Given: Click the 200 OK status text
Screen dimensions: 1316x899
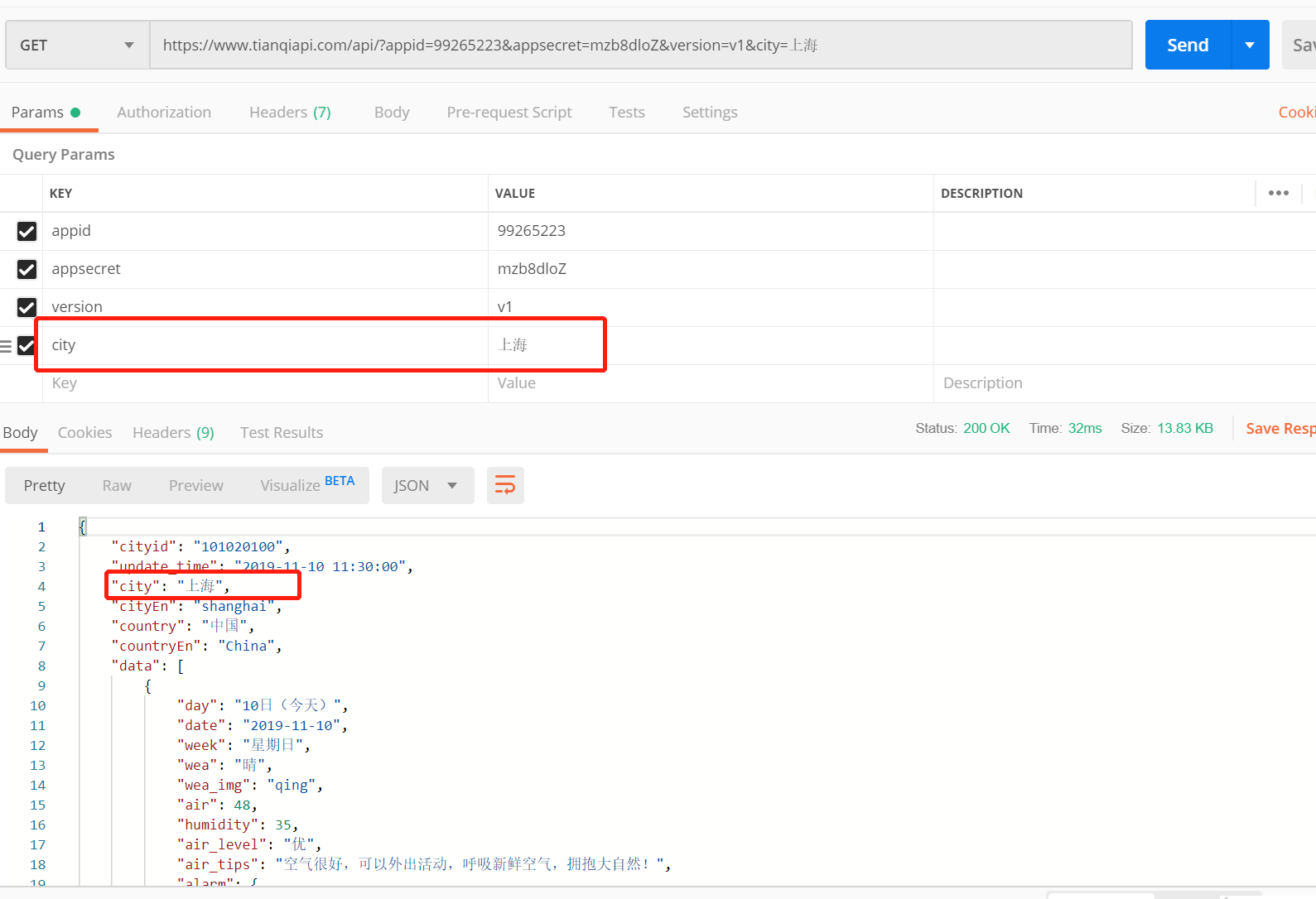Looking at the screenshot, I should [x=986, y=428].
